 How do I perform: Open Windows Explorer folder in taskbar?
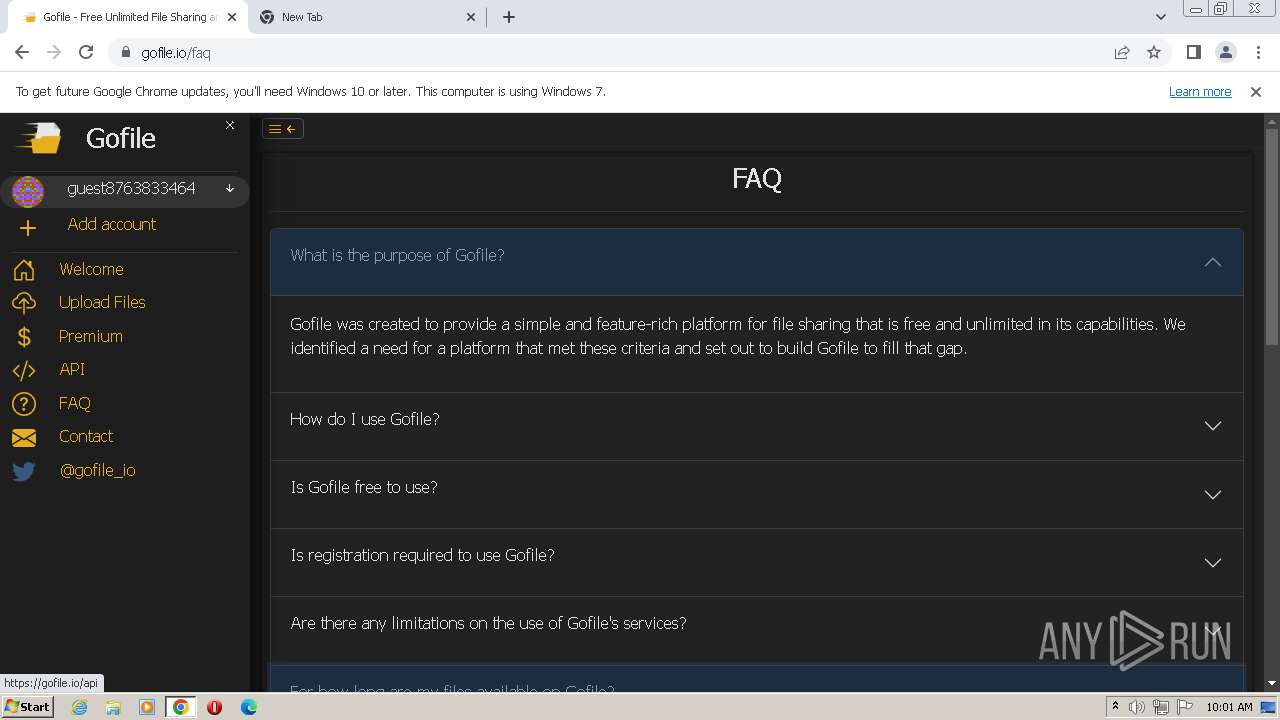pos(113,707)
